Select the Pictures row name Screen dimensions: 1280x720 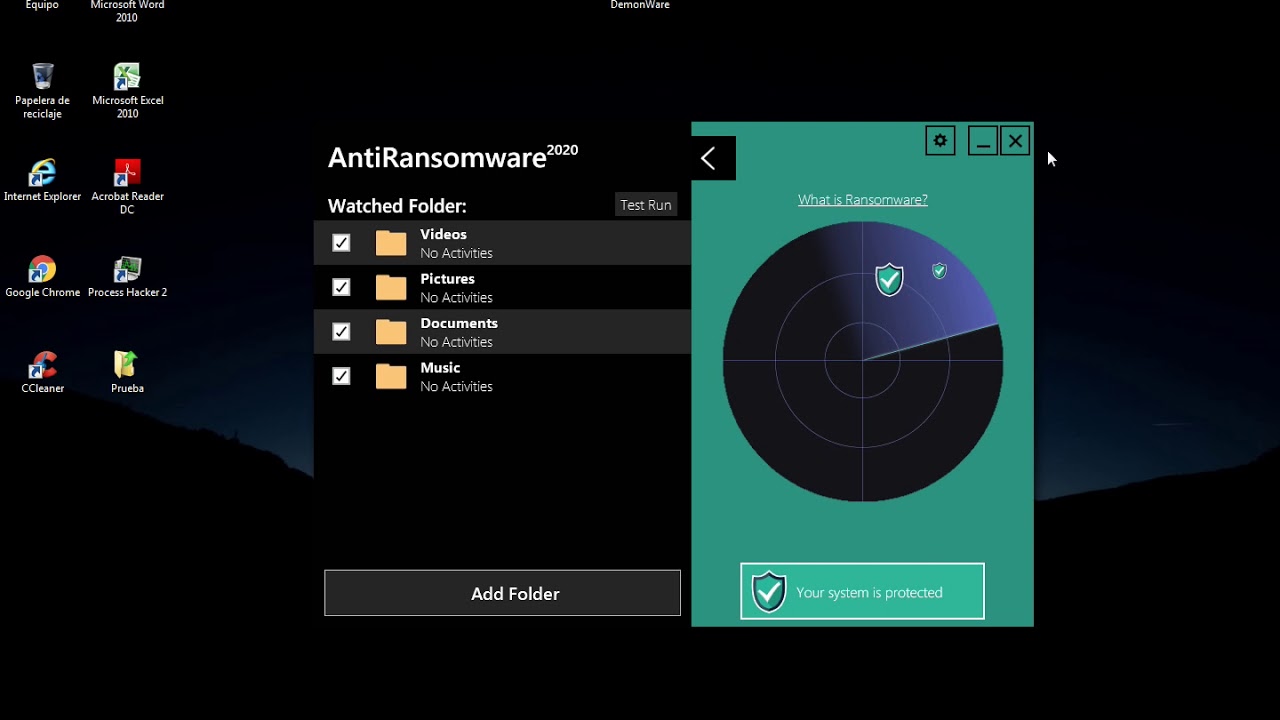pyautogui.click(x=447, y=279)
